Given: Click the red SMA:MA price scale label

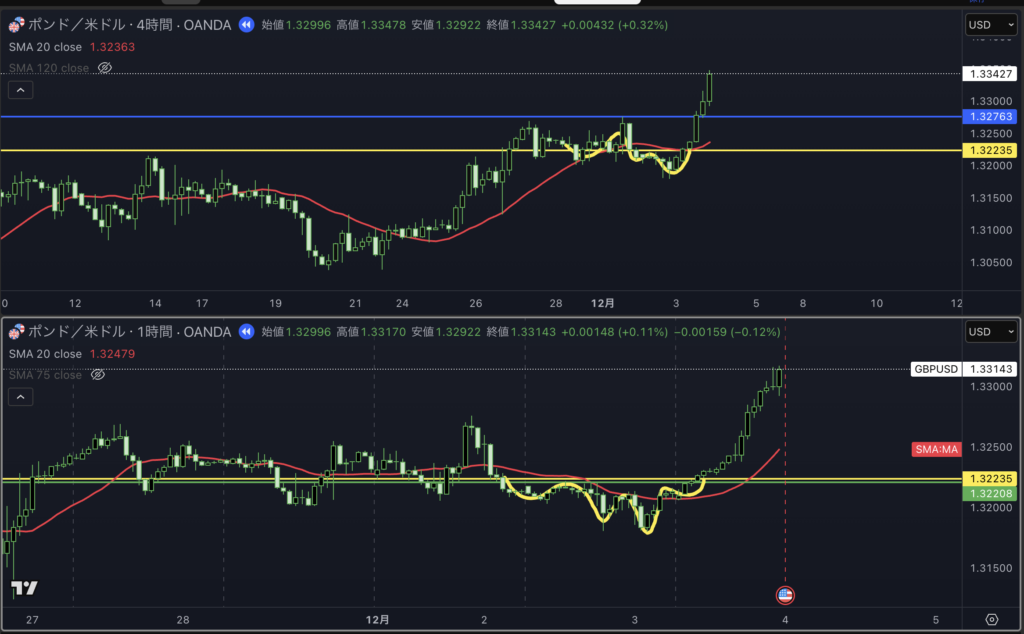Looking at the screenshot, I should 936,449.
